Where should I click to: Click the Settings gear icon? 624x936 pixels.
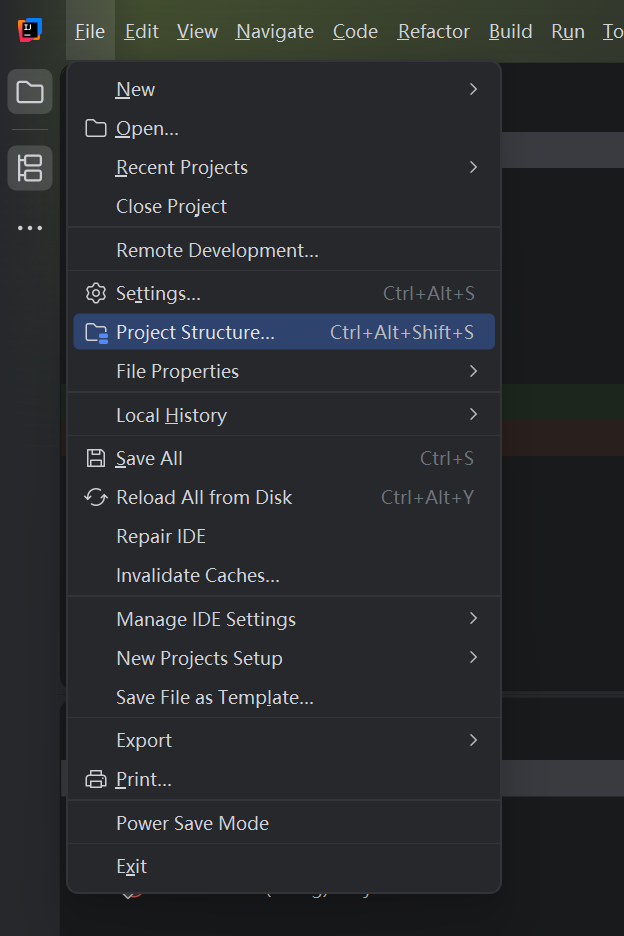click(x=96, y=294)
